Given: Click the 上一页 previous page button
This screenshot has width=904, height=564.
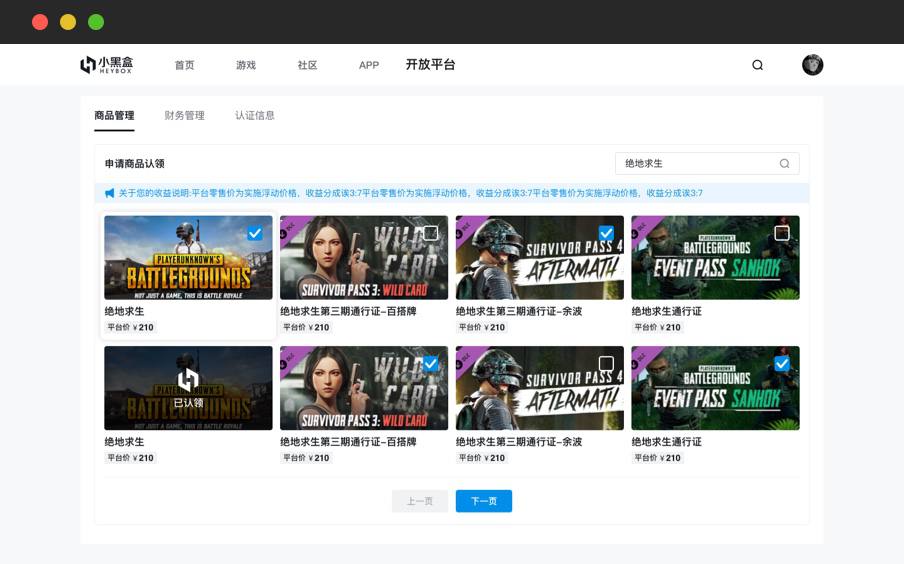Looking at the screenshot, I should (x=420, y=501).
